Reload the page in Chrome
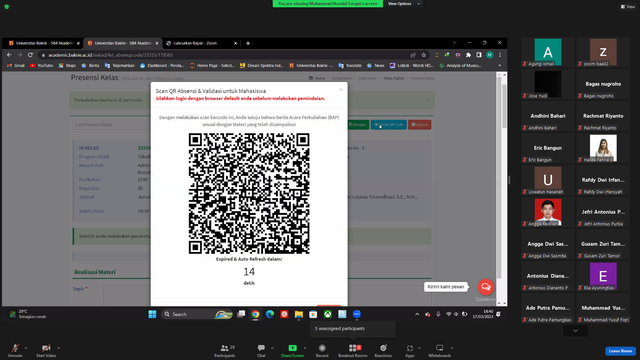The height and width of the screenshot is (360, 640). click(30, 55)
